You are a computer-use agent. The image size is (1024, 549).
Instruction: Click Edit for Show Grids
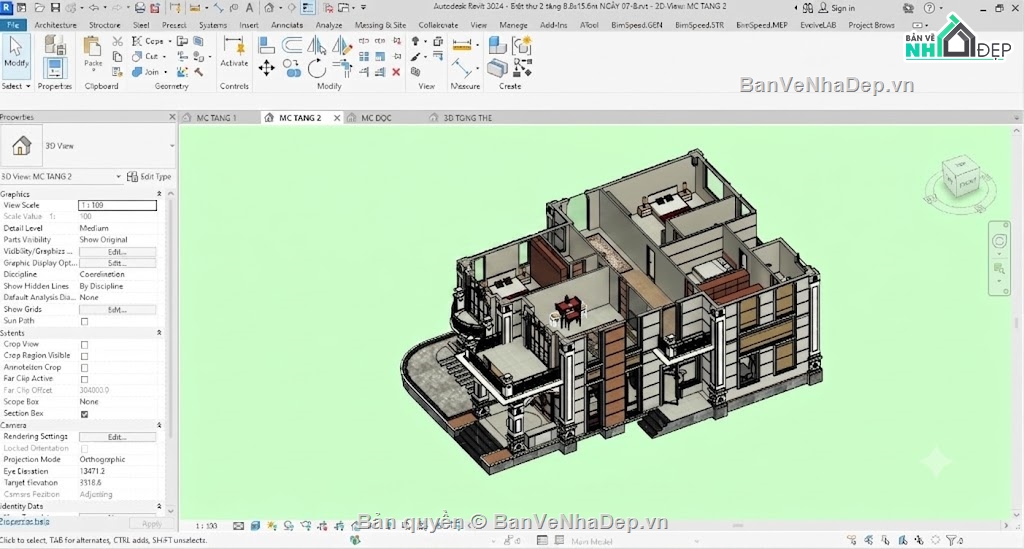pyautogui.click(x=118, y=310)
